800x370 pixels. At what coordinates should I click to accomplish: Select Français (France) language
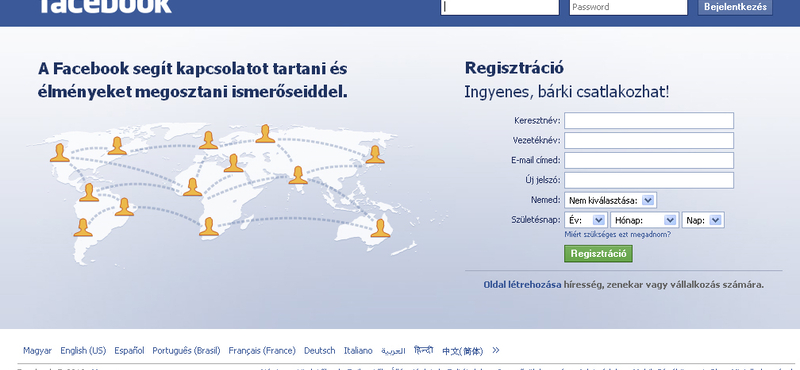click(262, 351)
